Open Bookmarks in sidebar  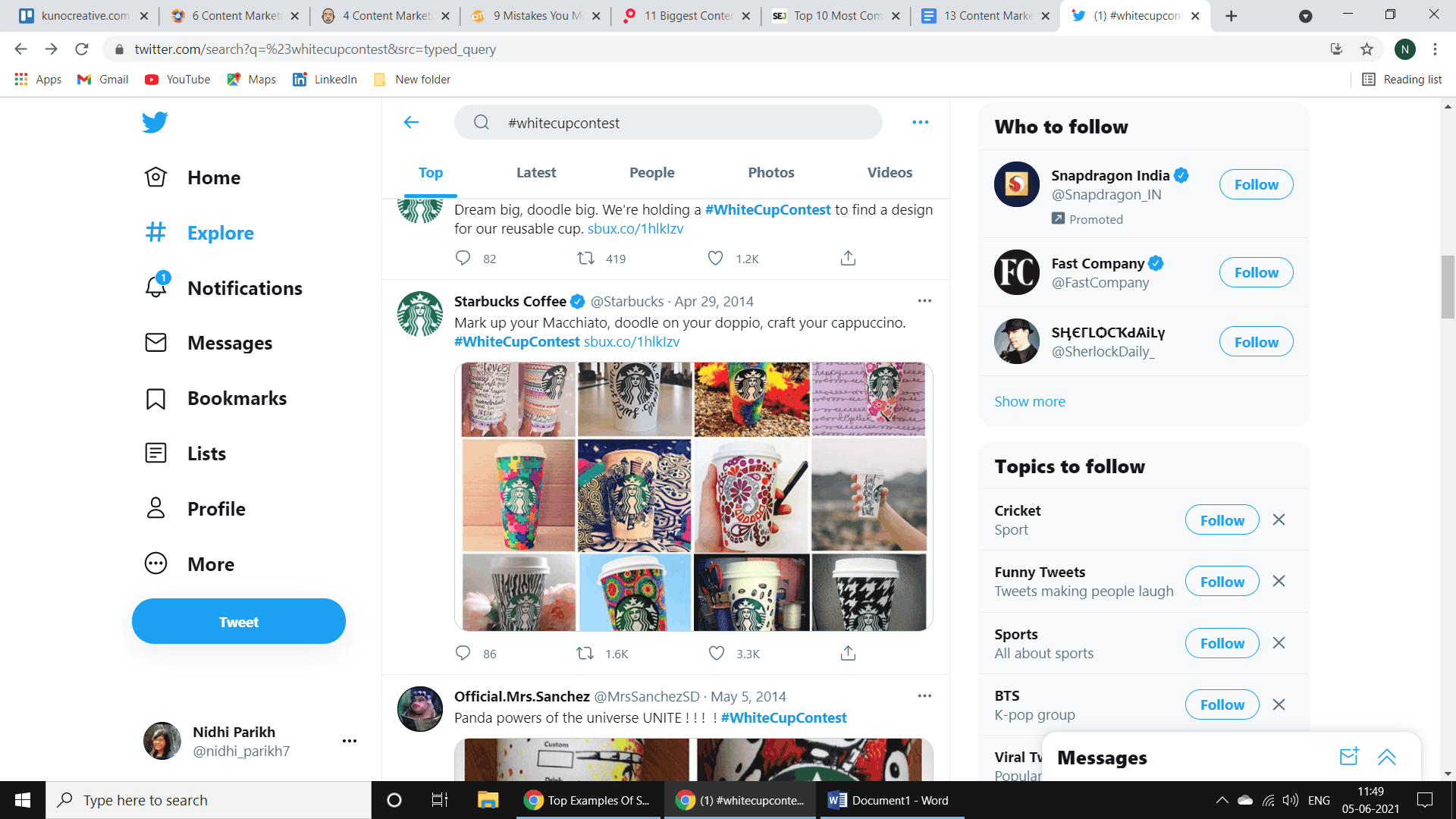pyautogui.click(x=215, y=399)
